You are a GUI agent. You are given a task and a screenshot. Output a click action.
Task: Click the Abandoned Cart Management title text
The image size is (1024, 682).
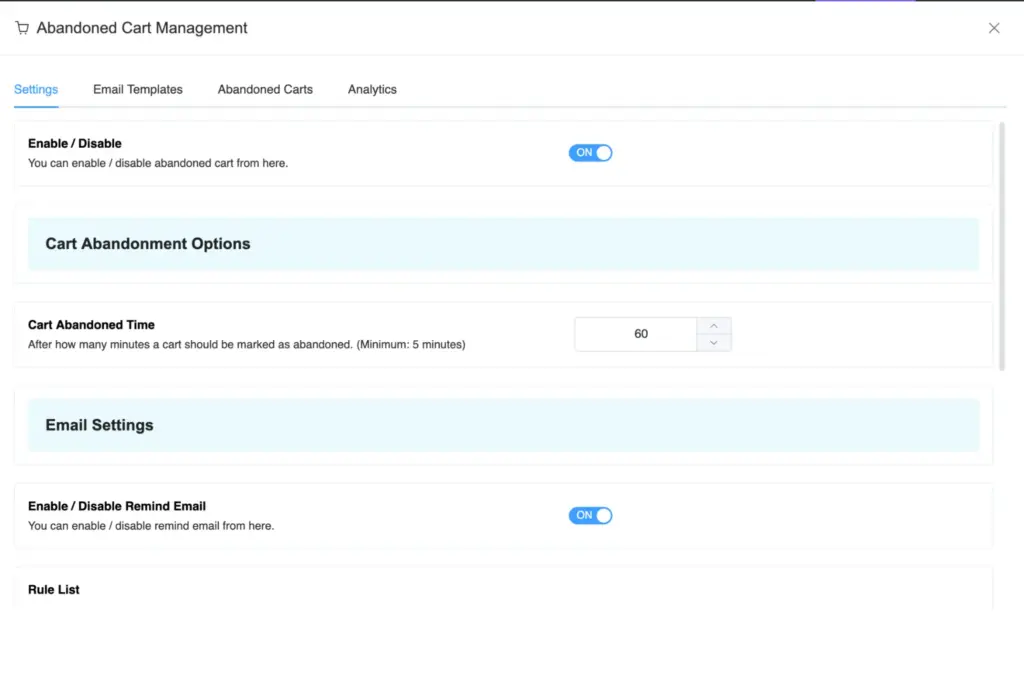click(141, 28)
